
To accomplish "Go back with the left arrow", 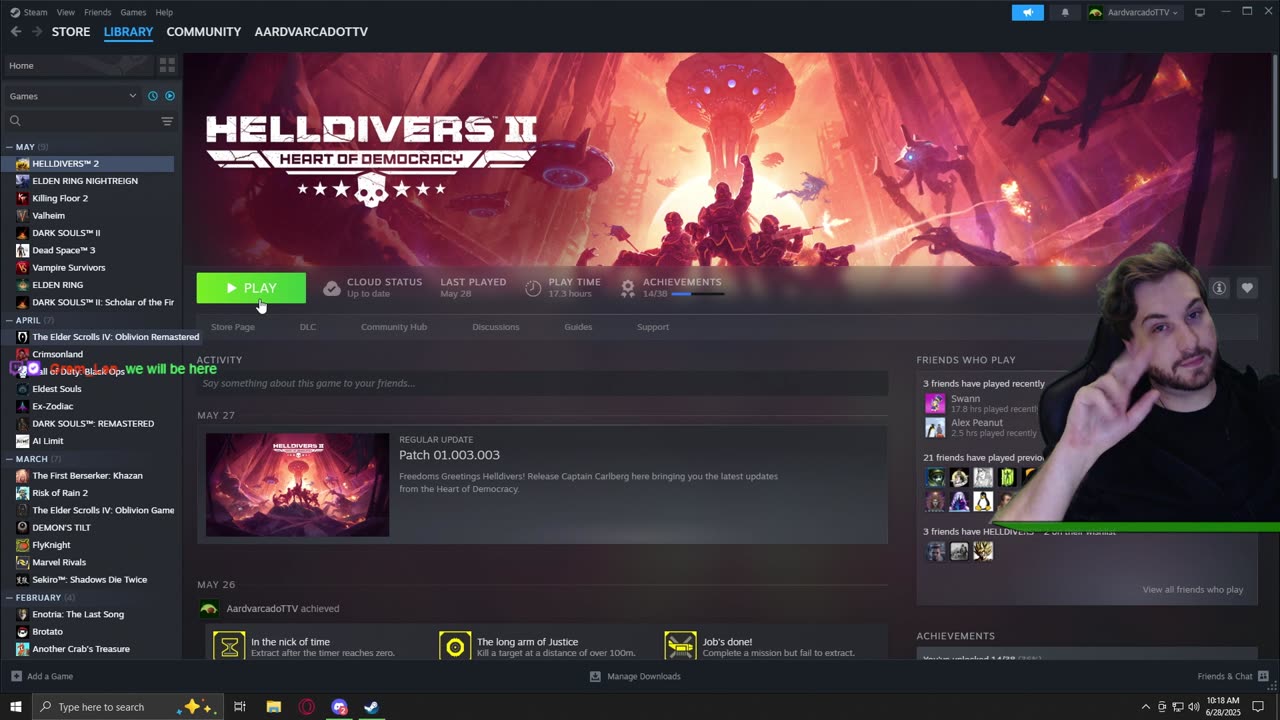I will click(x=16, y=32).
